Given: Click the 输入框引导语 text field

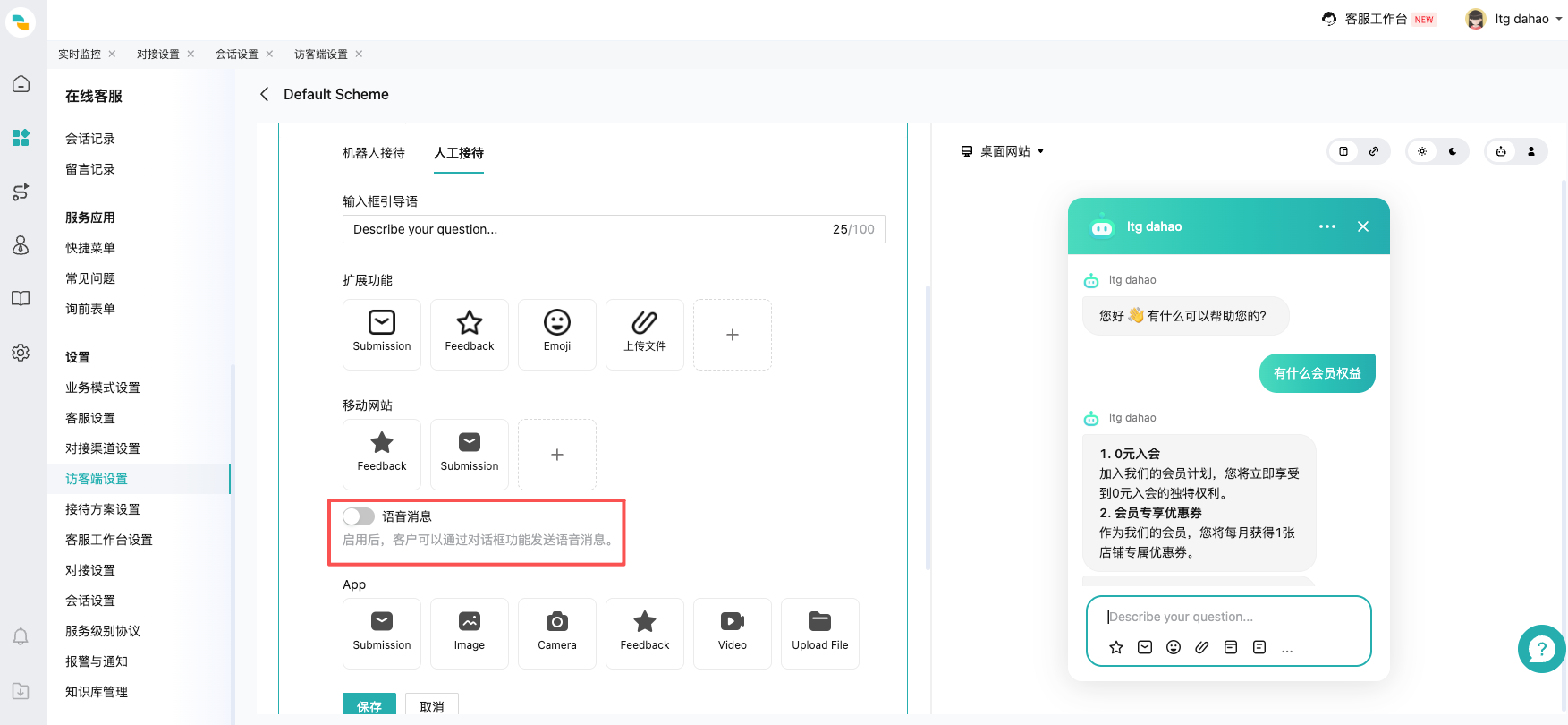Looking at the screenshot, I should point(614,229).
